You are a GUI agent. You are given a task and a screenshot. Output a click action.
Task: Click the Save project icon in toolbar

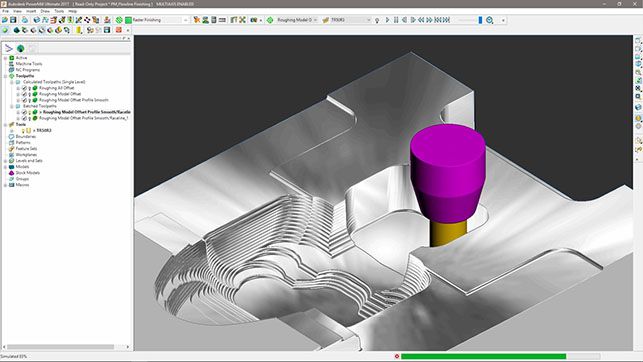tap(13, 20)
